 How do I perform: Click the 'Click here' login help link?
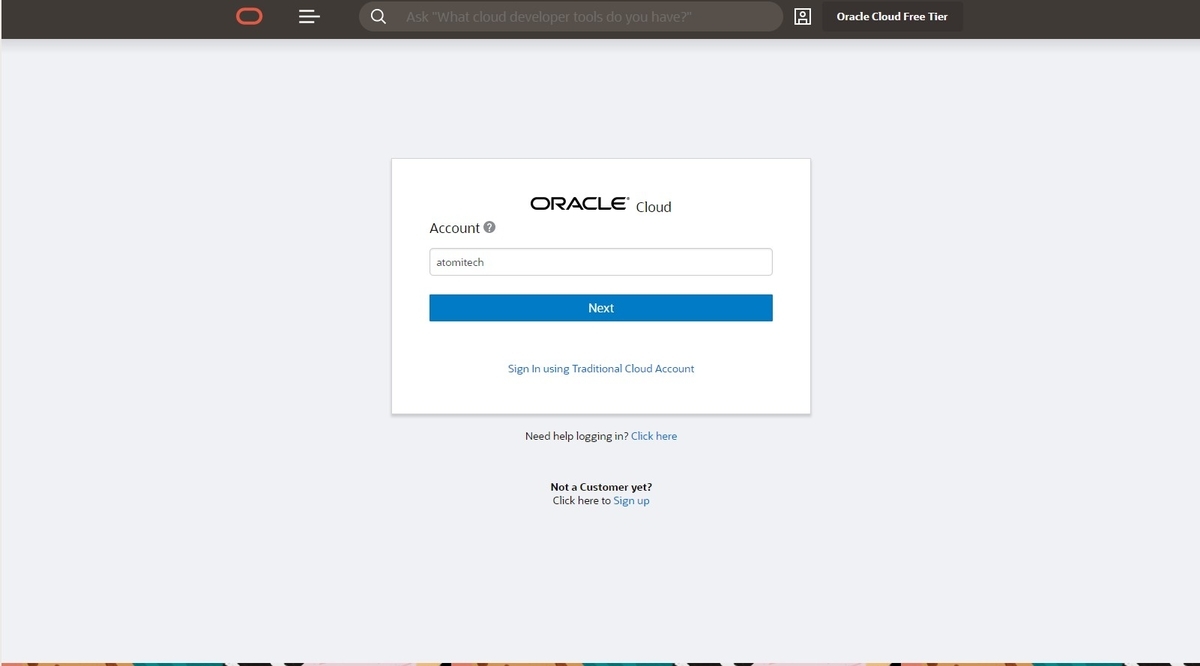pyautogui.click(x=654, y=436)
